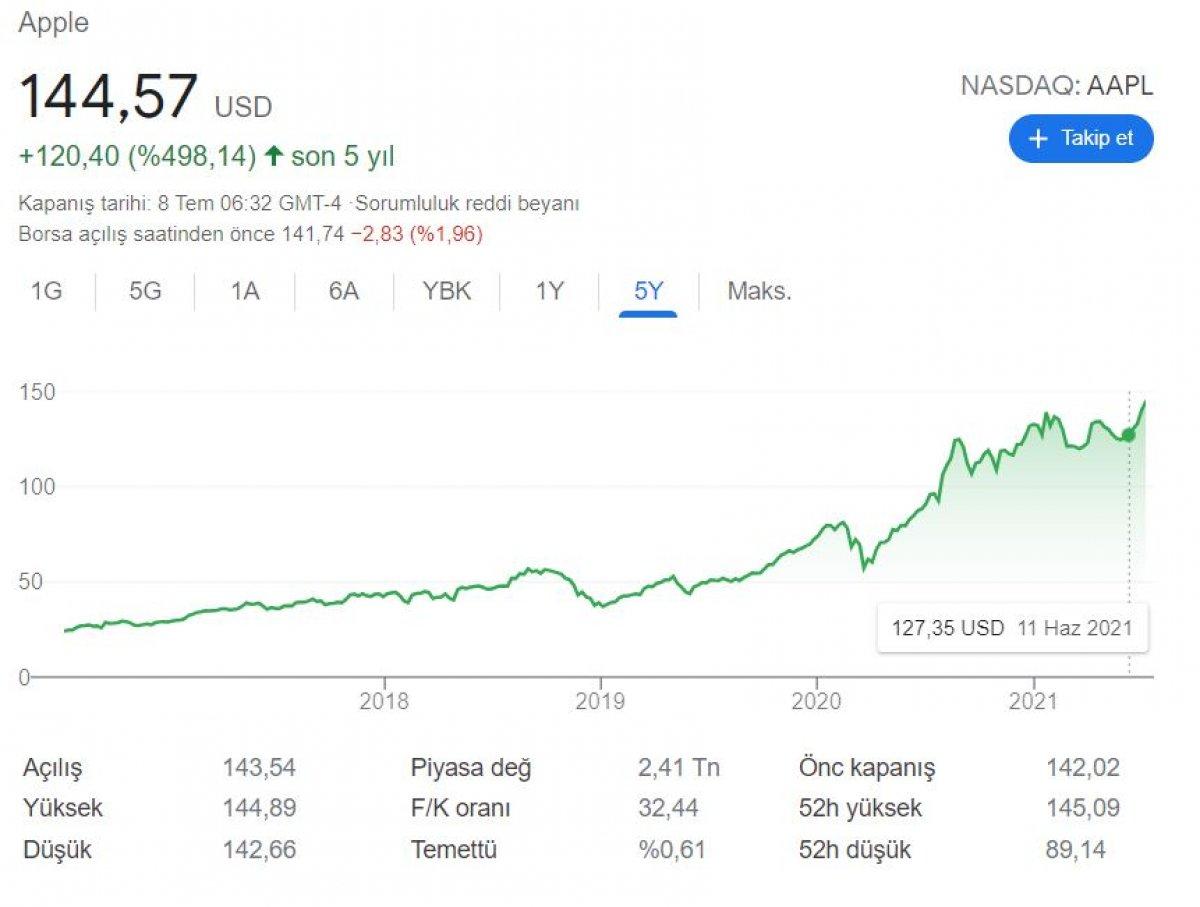Choose the YBK year-to-date tab

tap(446, 292)
